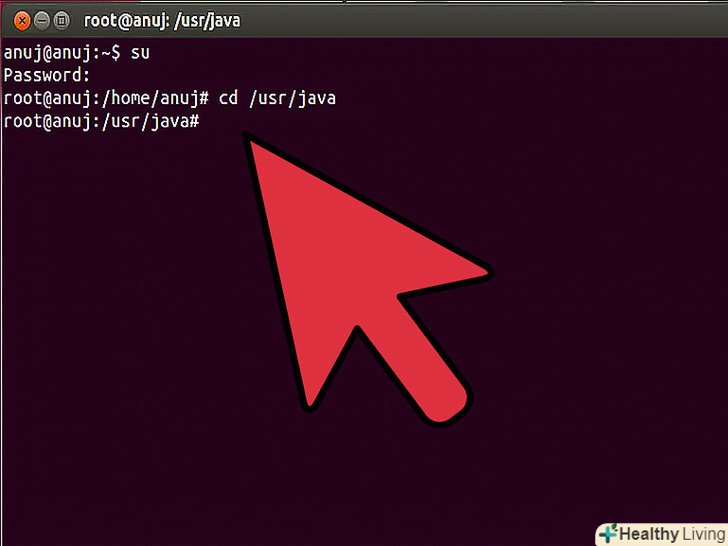
Task: Maximize the terminal window
Action: pos(61,21)
